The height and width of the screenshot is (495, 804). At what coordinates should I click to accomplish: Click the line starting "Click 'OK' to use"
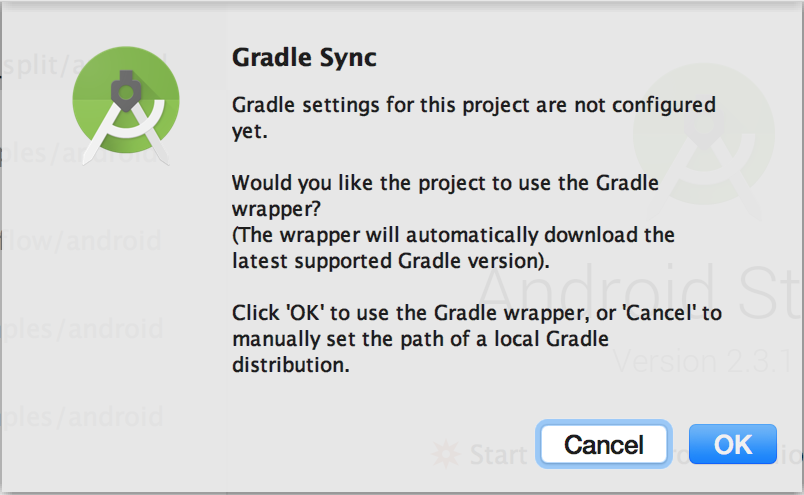(x=476, y=313)
